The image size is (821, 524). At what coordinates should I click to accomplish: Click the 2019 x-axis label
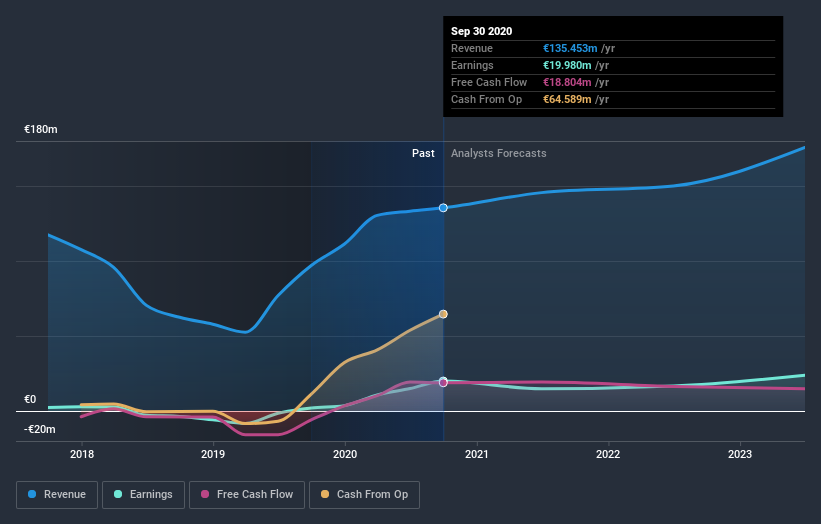coord(213,454)
